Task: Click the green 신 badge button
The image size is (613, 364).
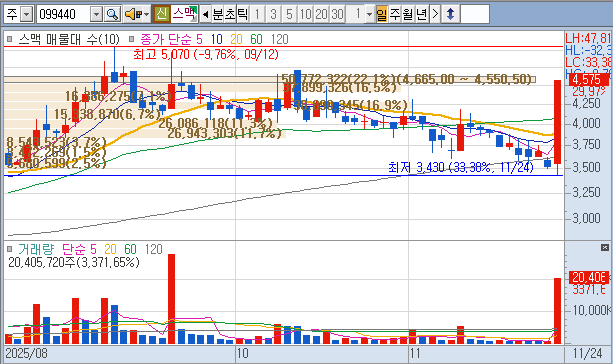Action: [x=161, y=14]
